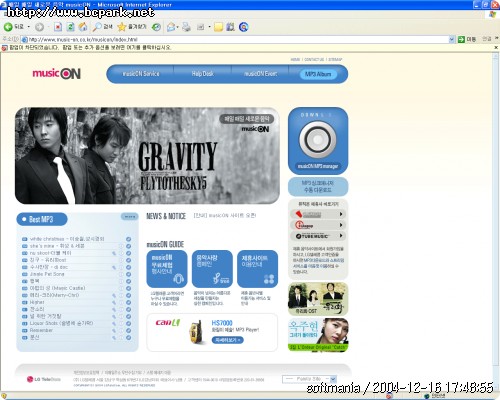The width and height of the screenshot is (500, 400).
Task: Click the partner site guide tile
Action: point(257,269)
